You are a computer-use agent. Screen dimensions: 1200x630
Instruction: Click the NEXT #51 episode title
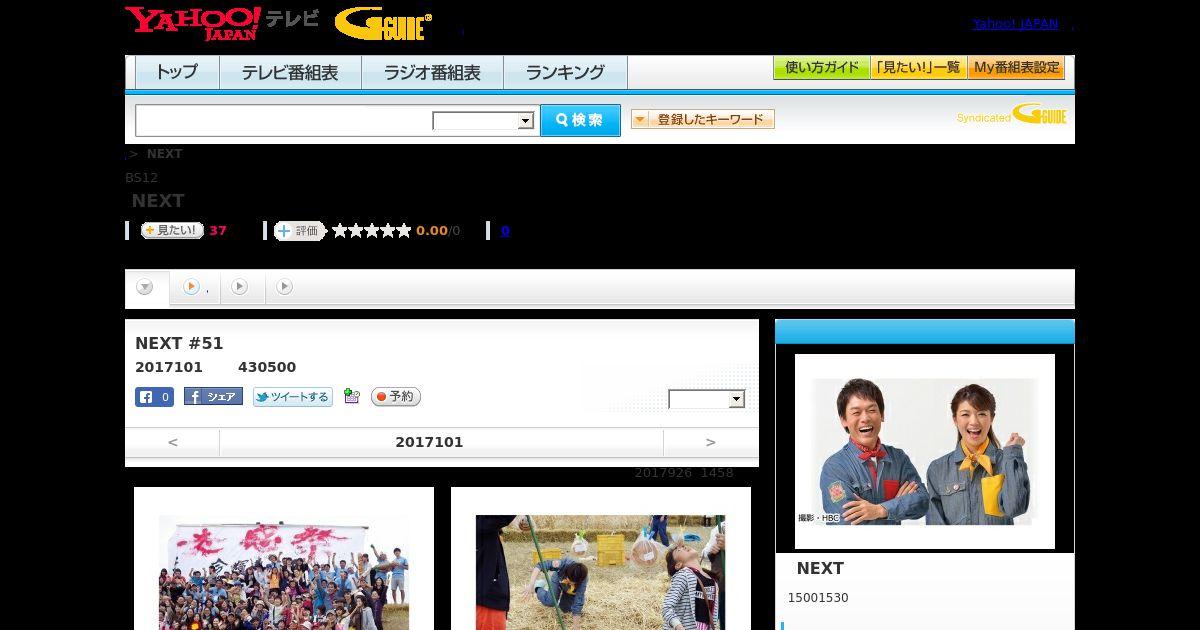tap(179, 343)
